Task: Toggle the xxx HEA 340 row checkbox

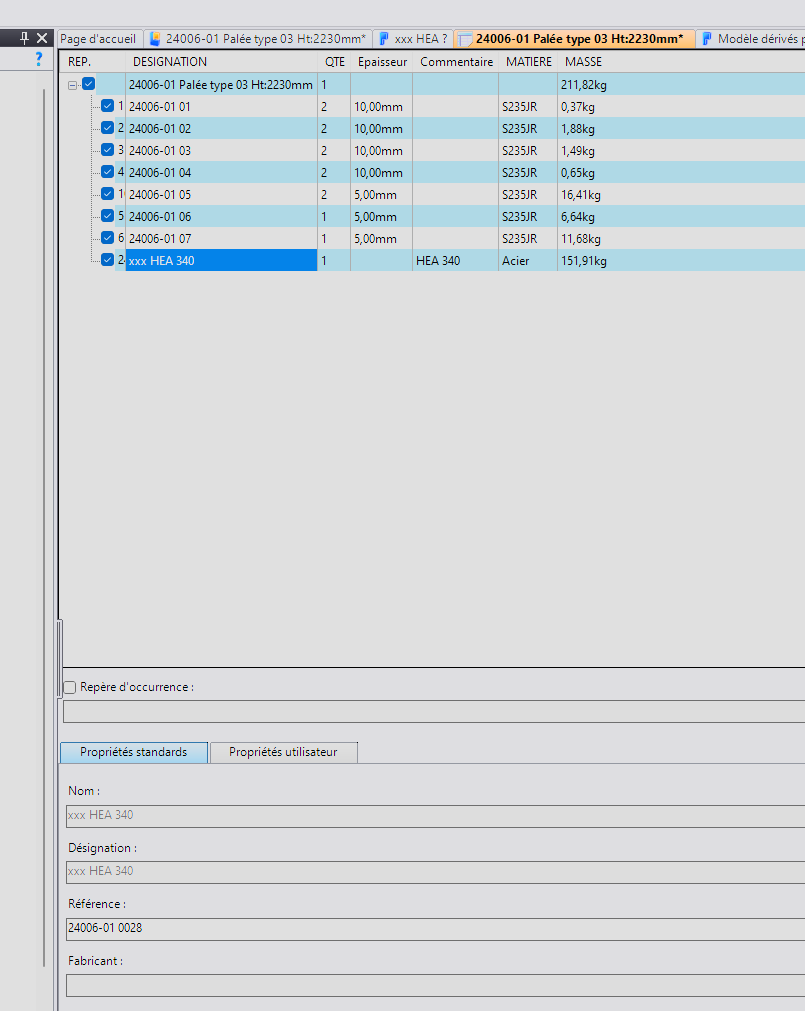Action: (108, 260)
